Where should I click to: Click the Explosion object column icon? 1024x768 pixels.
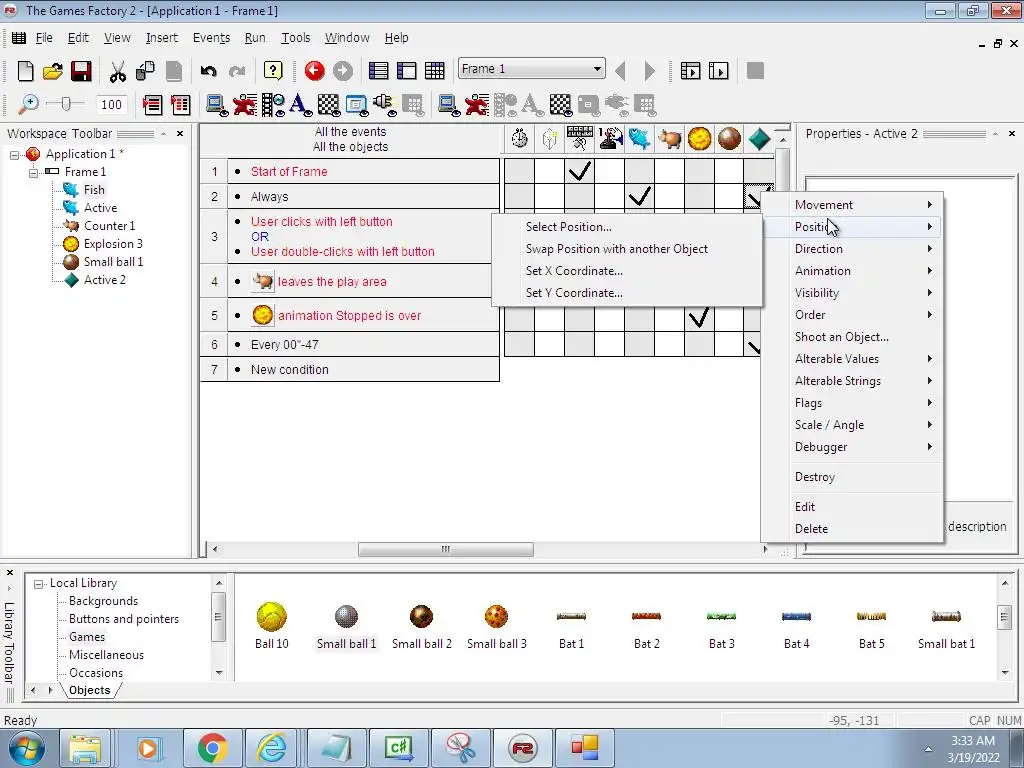click(699, 138)
